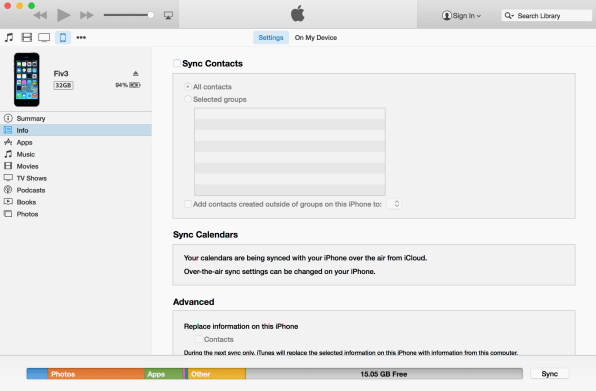Image resolution: width=596 pixels, height=391 pixels.
Task: Open the three-dots more menu
Action: coord(81,37)
